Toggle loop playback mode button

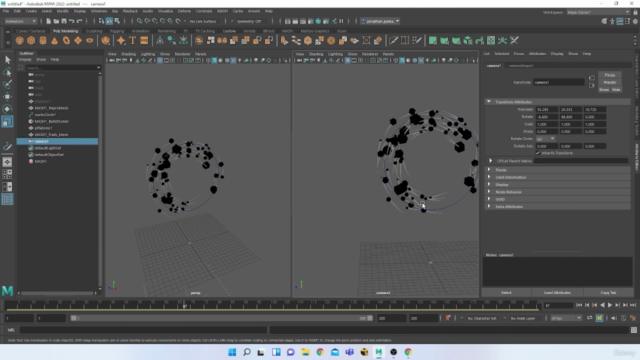590,318
